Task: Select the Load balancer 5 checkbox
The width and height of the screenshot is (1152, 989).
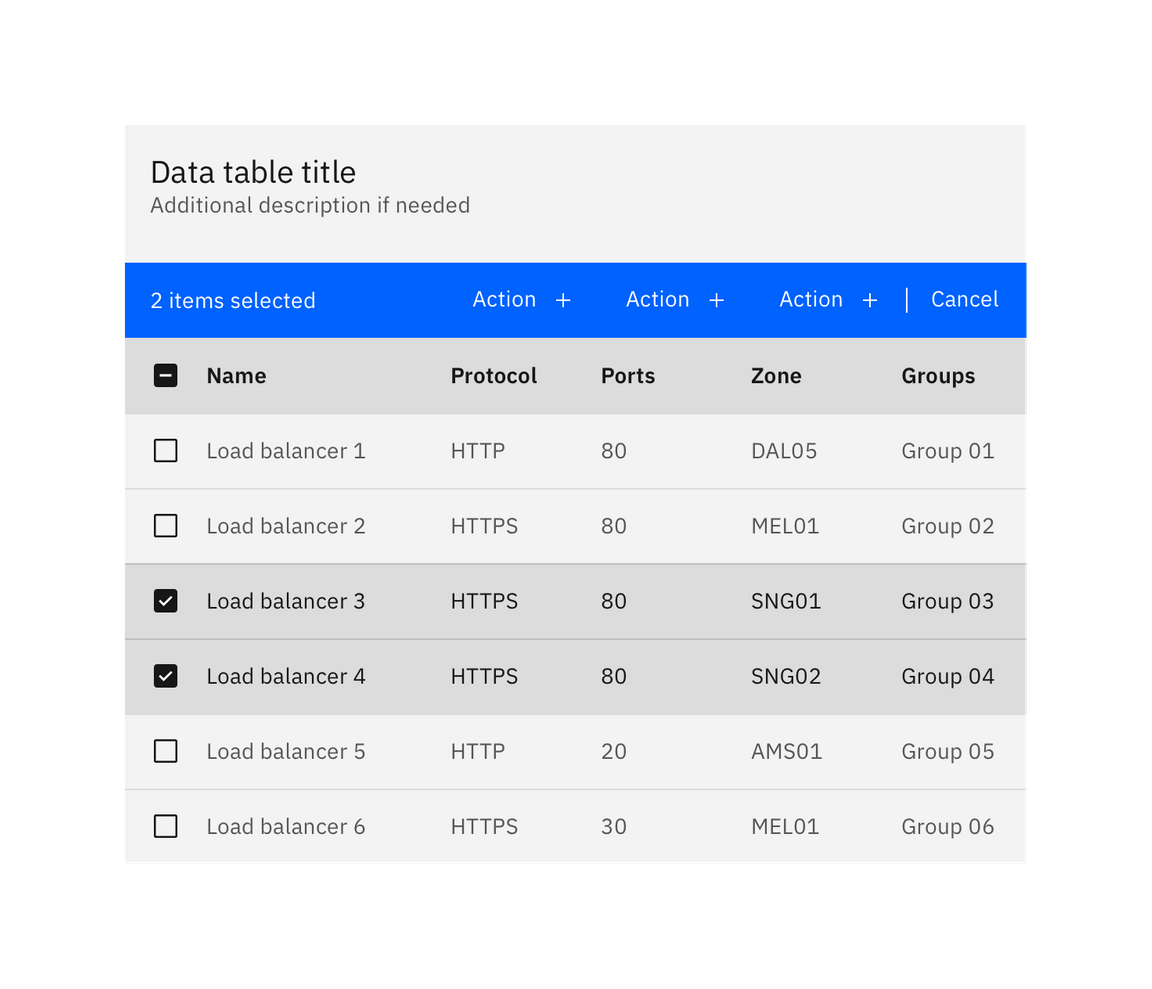Action: pos(165,751)
